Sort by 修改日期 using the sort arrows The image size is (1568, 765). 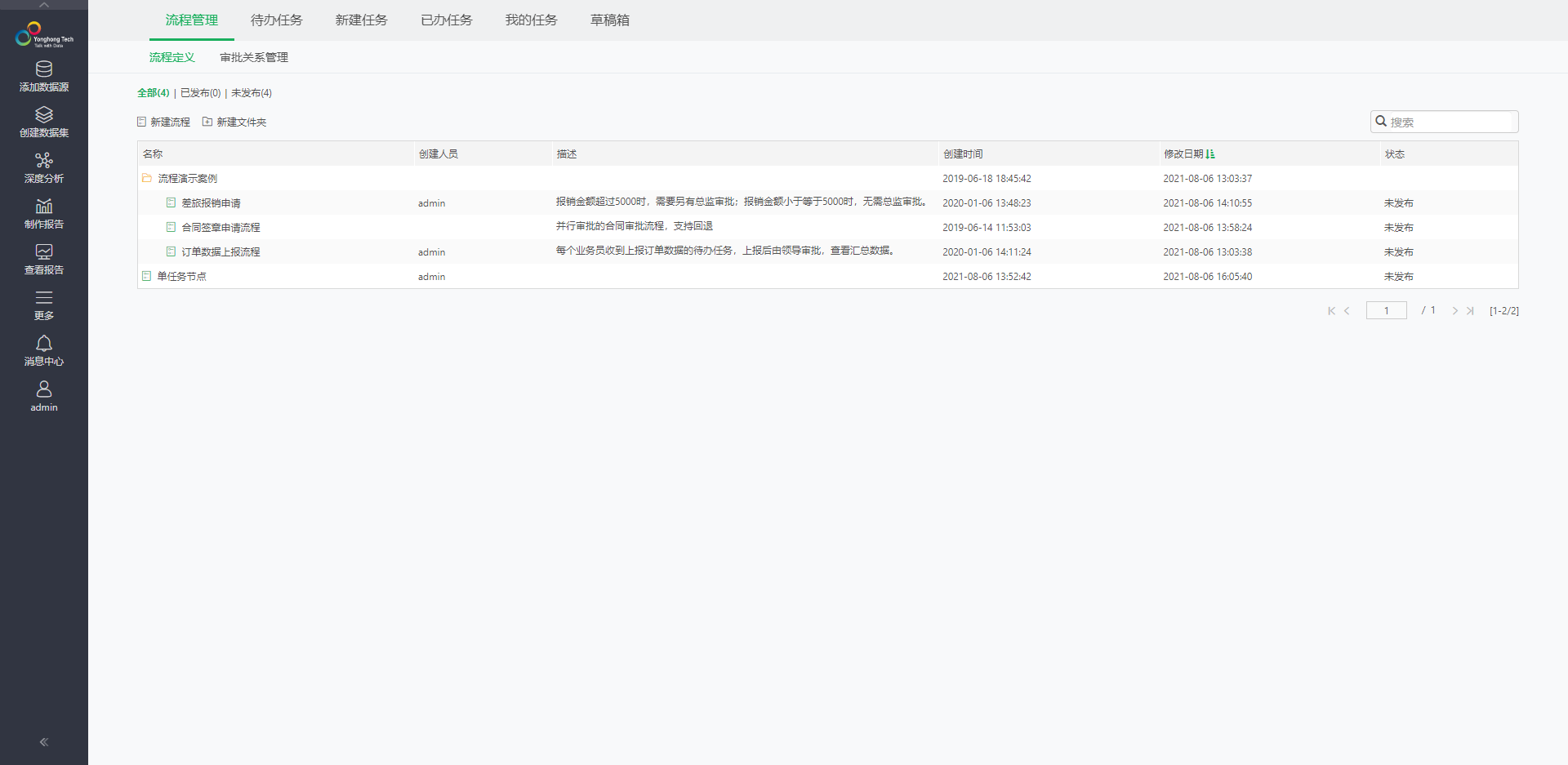[1210, 153]
